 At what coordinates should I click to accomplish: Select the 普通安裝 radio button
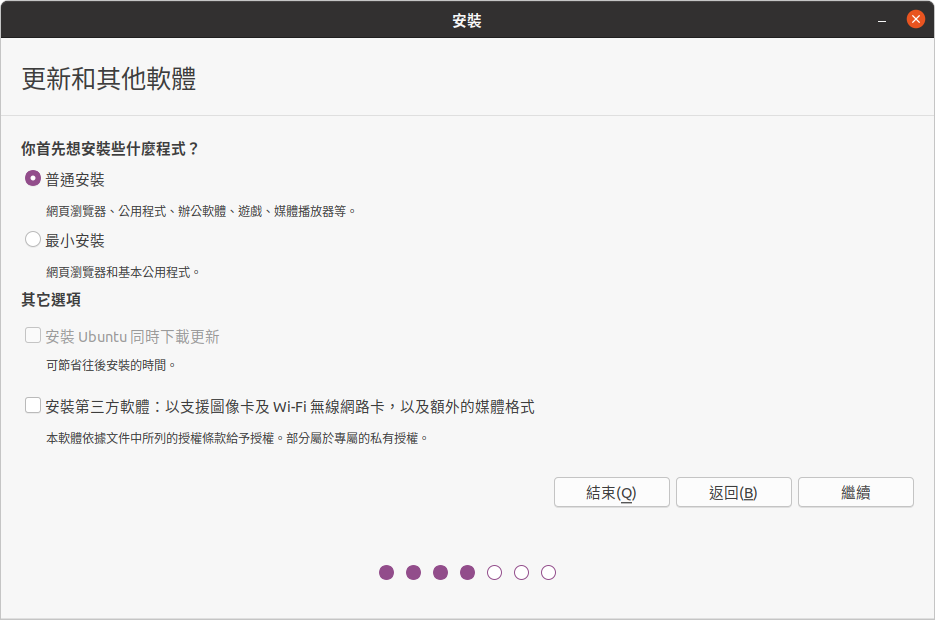click(33, 179)
